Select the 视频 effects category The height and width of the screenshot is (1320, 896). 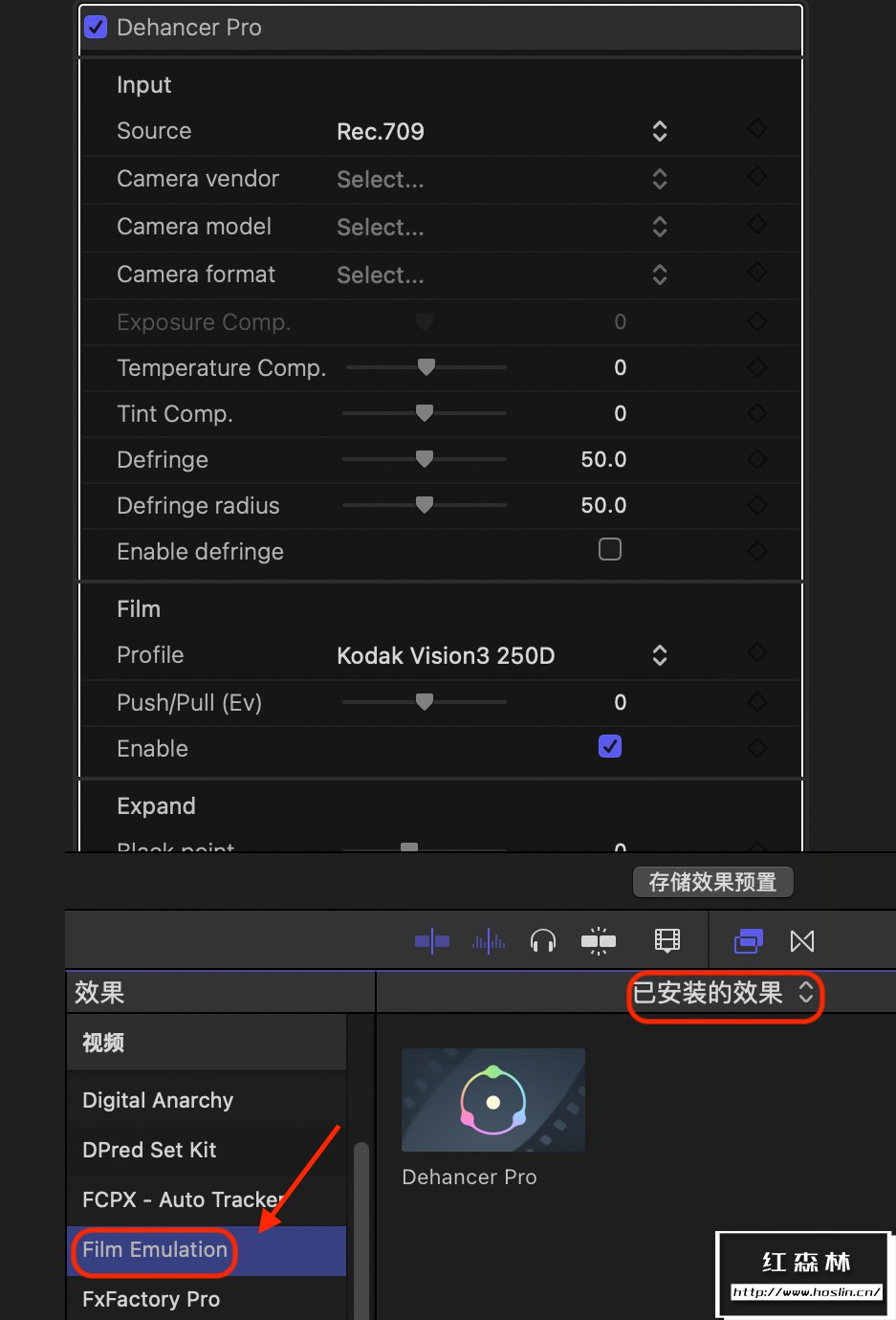[207, 1043]
